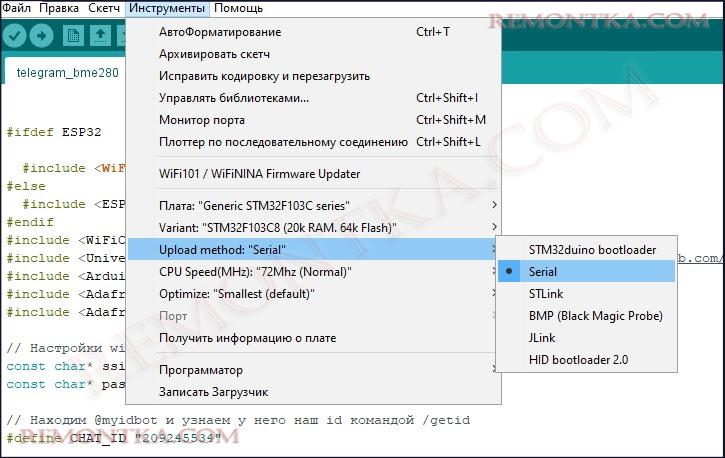Open the Скетч menu in menu bar
The image size is (725, 458).
click(104, 8)
